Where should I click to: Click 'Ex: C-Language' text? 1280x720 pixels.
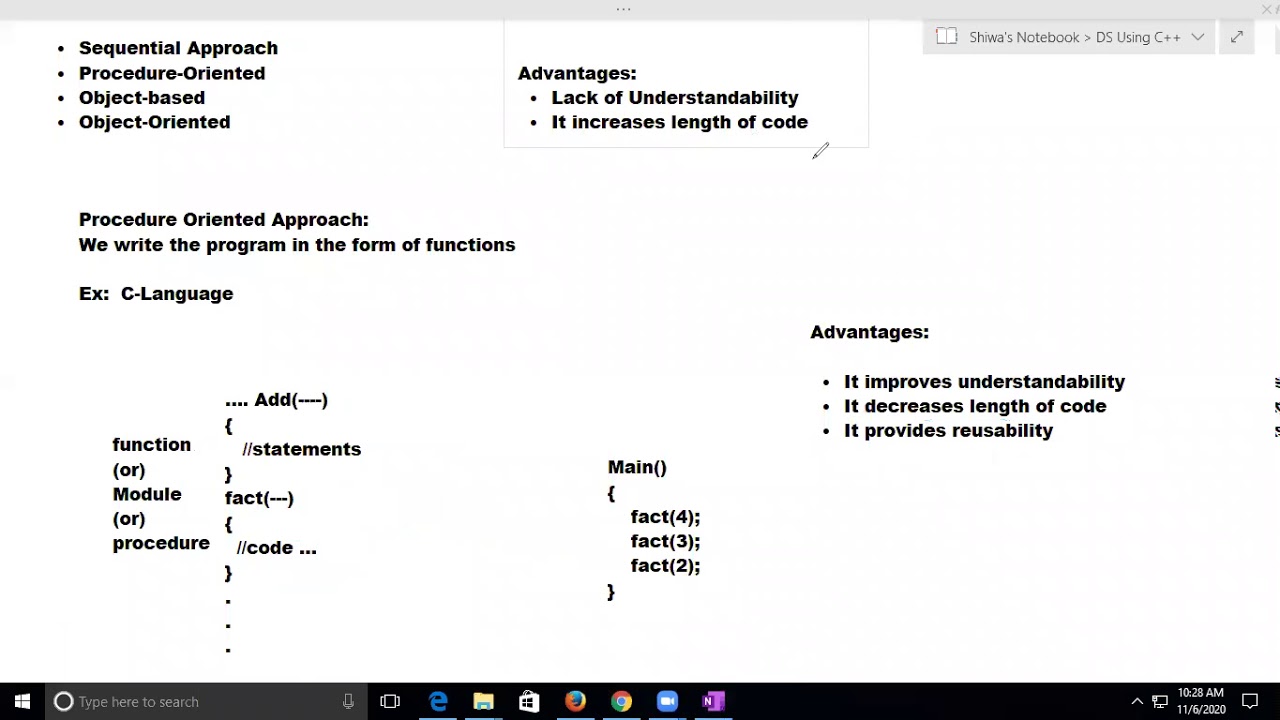pyautogui.click(x=156, y=293)
